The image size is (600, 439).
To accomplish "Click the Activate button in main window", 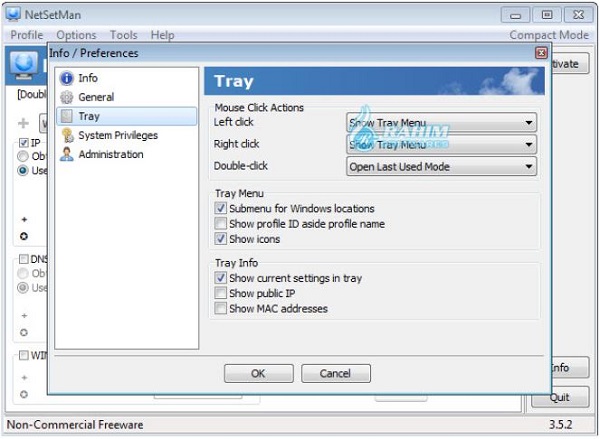I will click(570, 64).
